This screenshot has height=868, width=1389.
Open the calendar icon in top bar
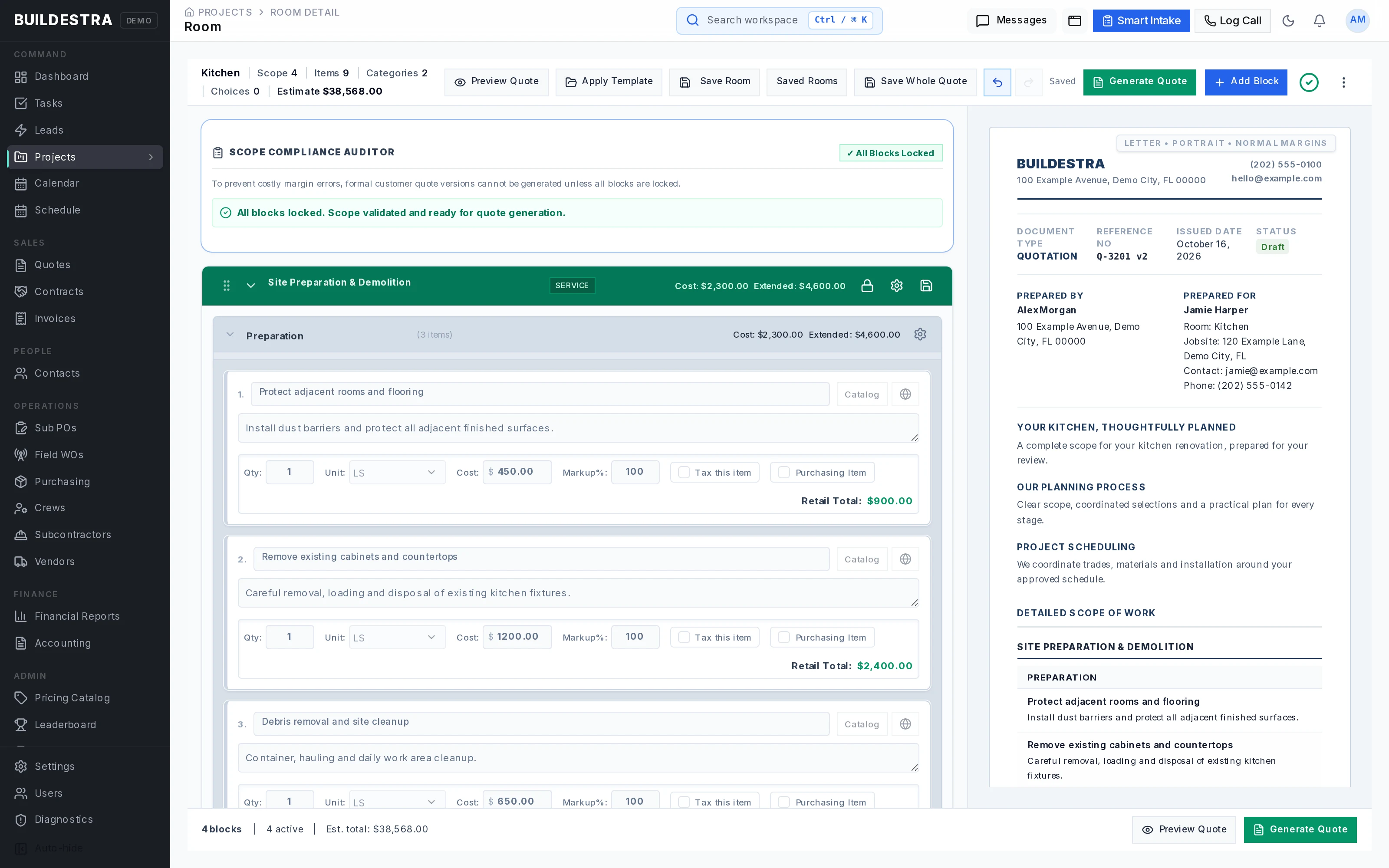click(x=1074, y=21)
